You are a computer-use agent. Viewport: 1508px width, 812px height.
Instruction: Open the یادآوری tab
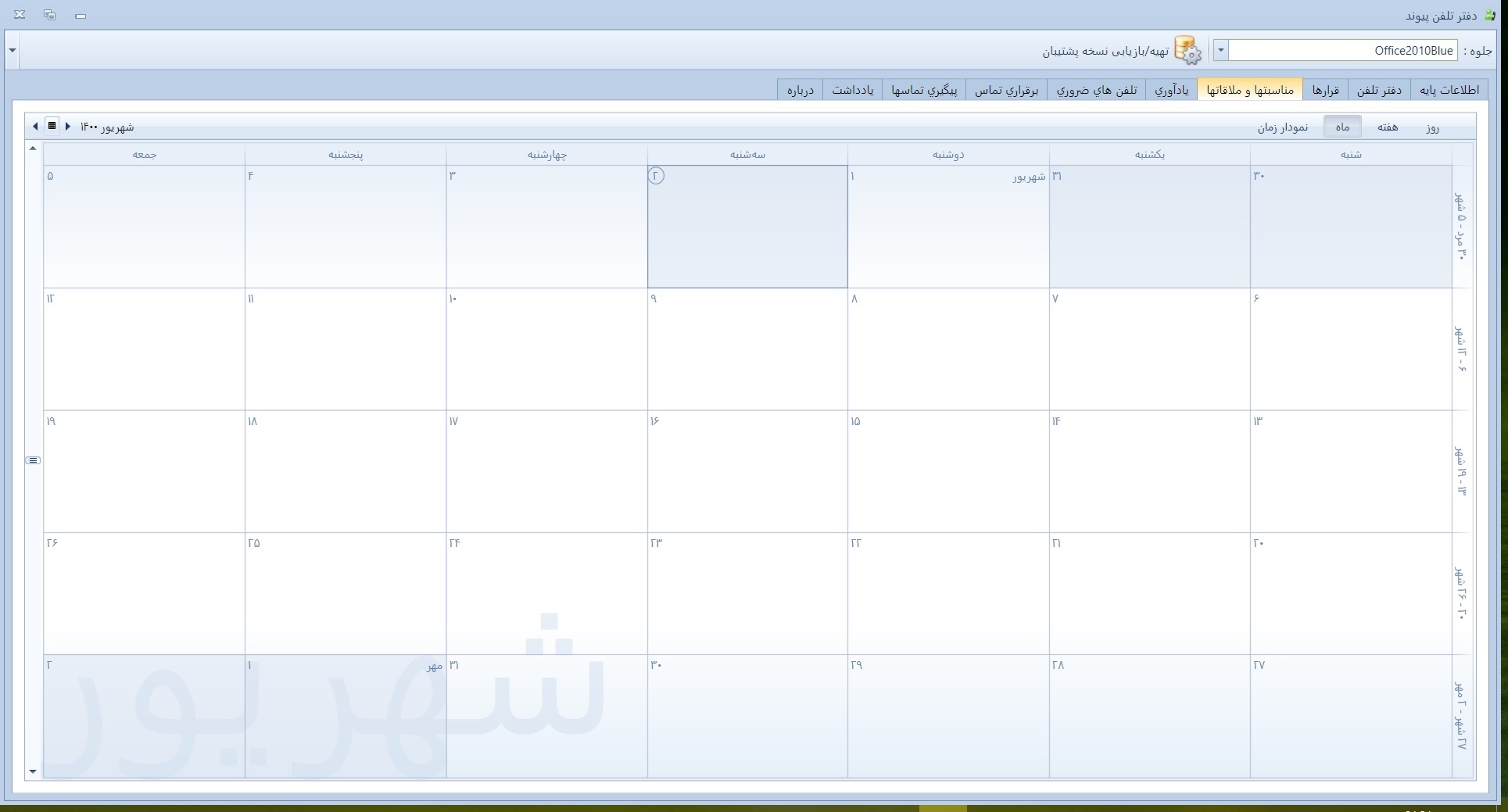1172,90
